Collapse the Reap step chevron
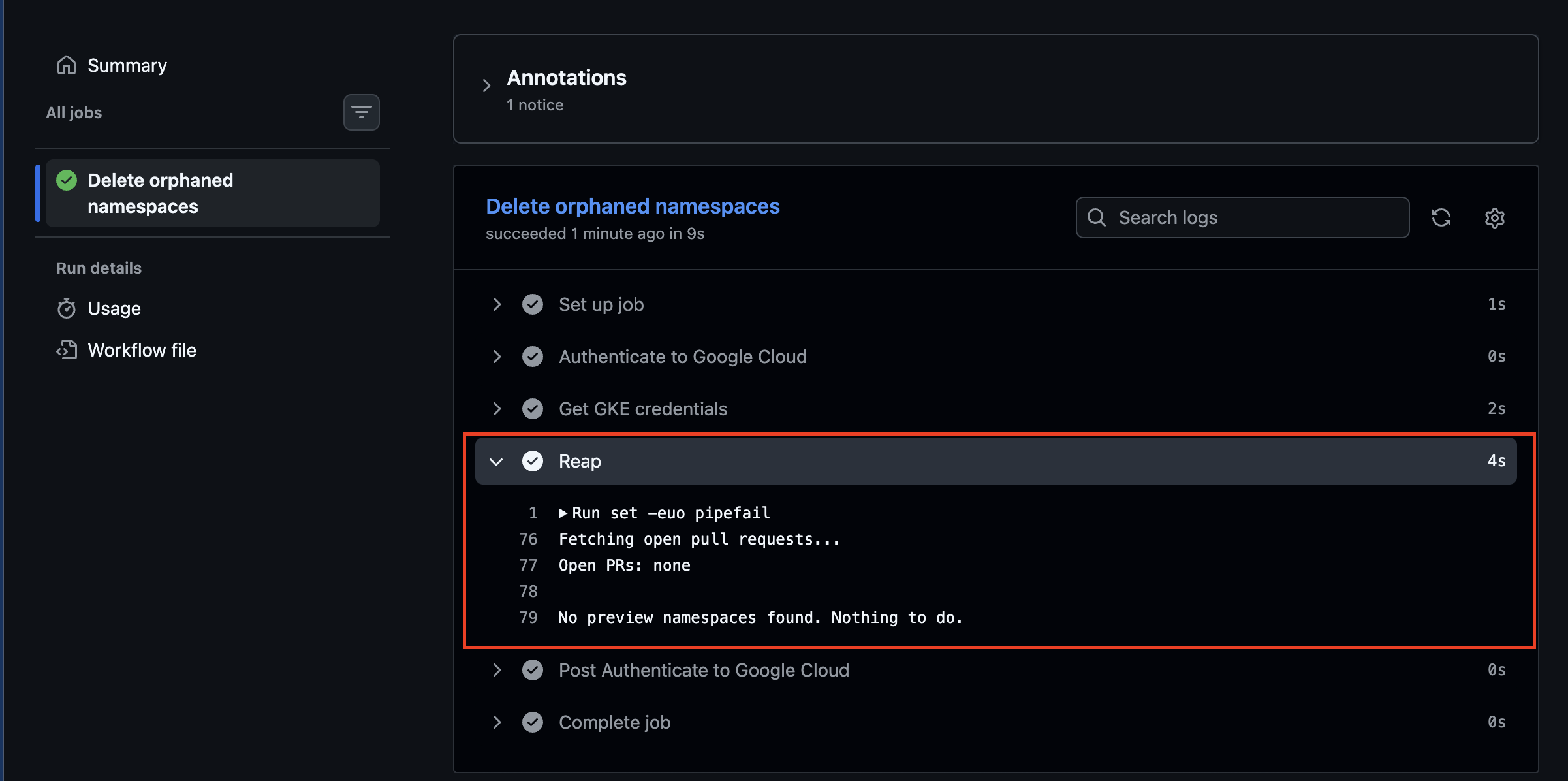The image size is (1568, 781). click(496, 462)
